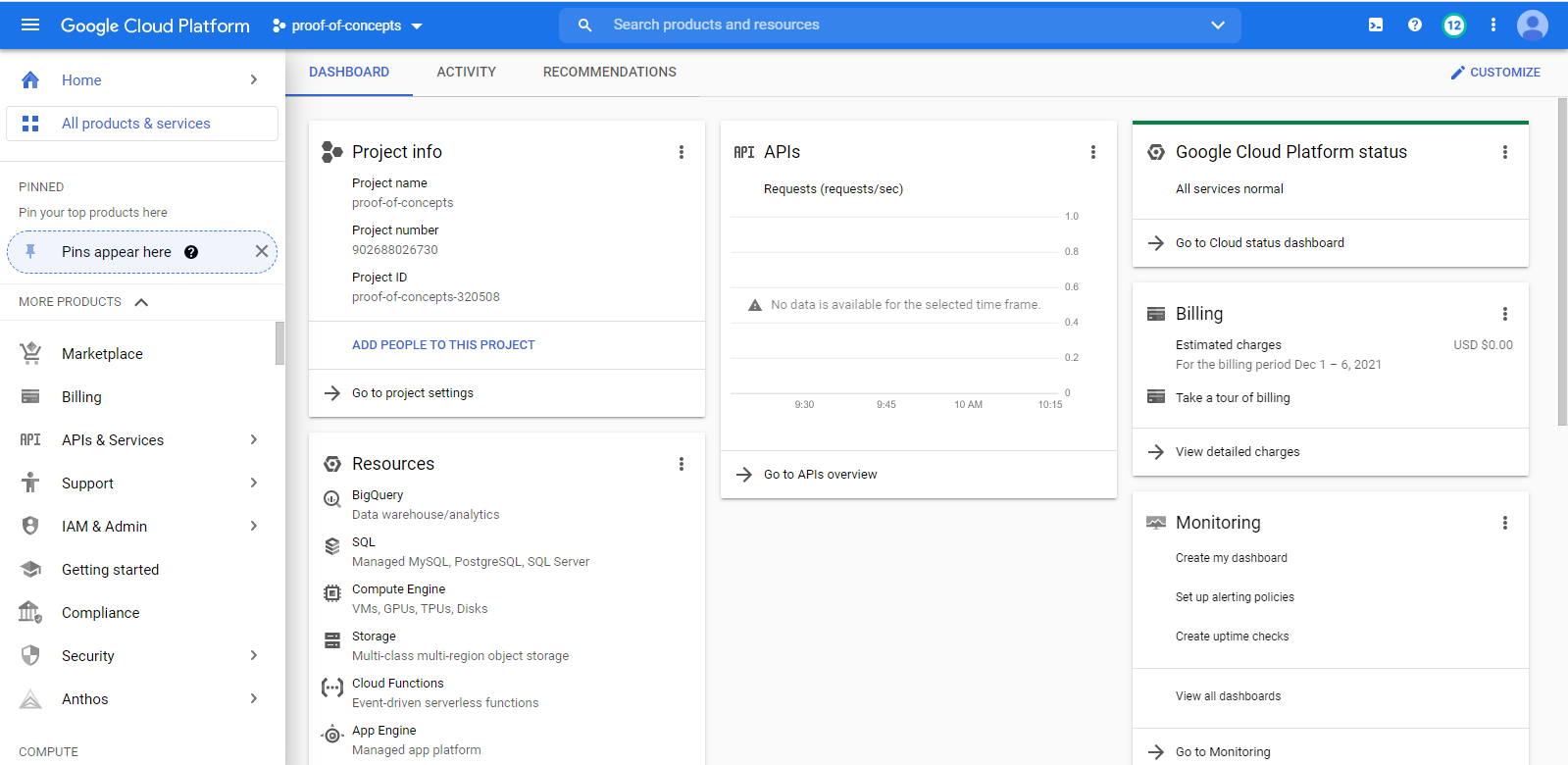Click the Getting started graduation cap icon

click(30, 569)
